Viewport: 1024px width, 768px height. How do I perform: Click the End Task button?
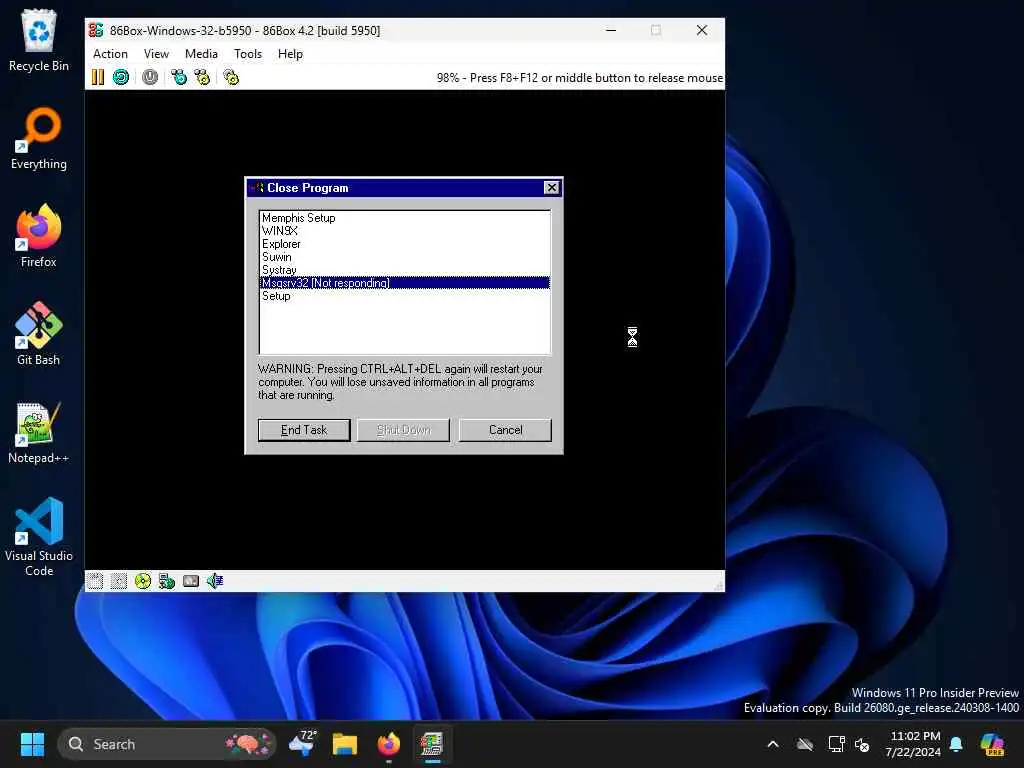click(x=304, y=430)
